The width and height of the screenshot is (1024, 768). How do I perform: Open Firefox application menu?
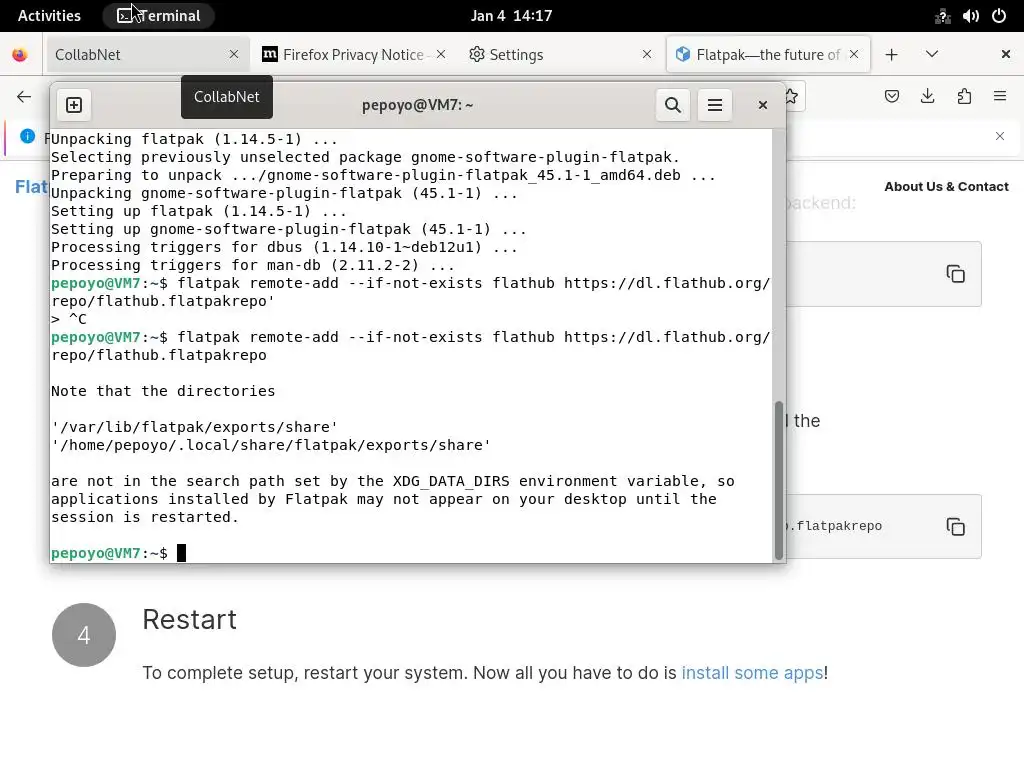pos(999,97)
